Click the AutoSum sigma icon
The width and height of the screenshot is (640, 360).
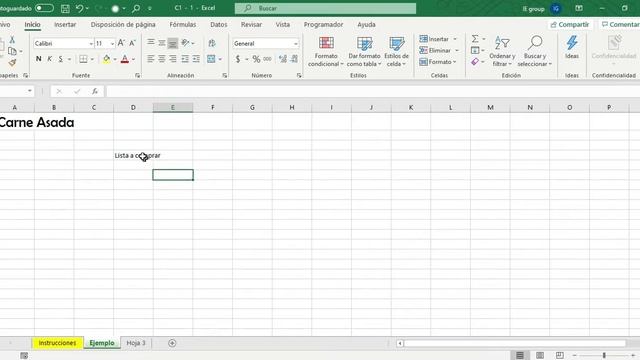pyautogui.click(x=475, y=39)
